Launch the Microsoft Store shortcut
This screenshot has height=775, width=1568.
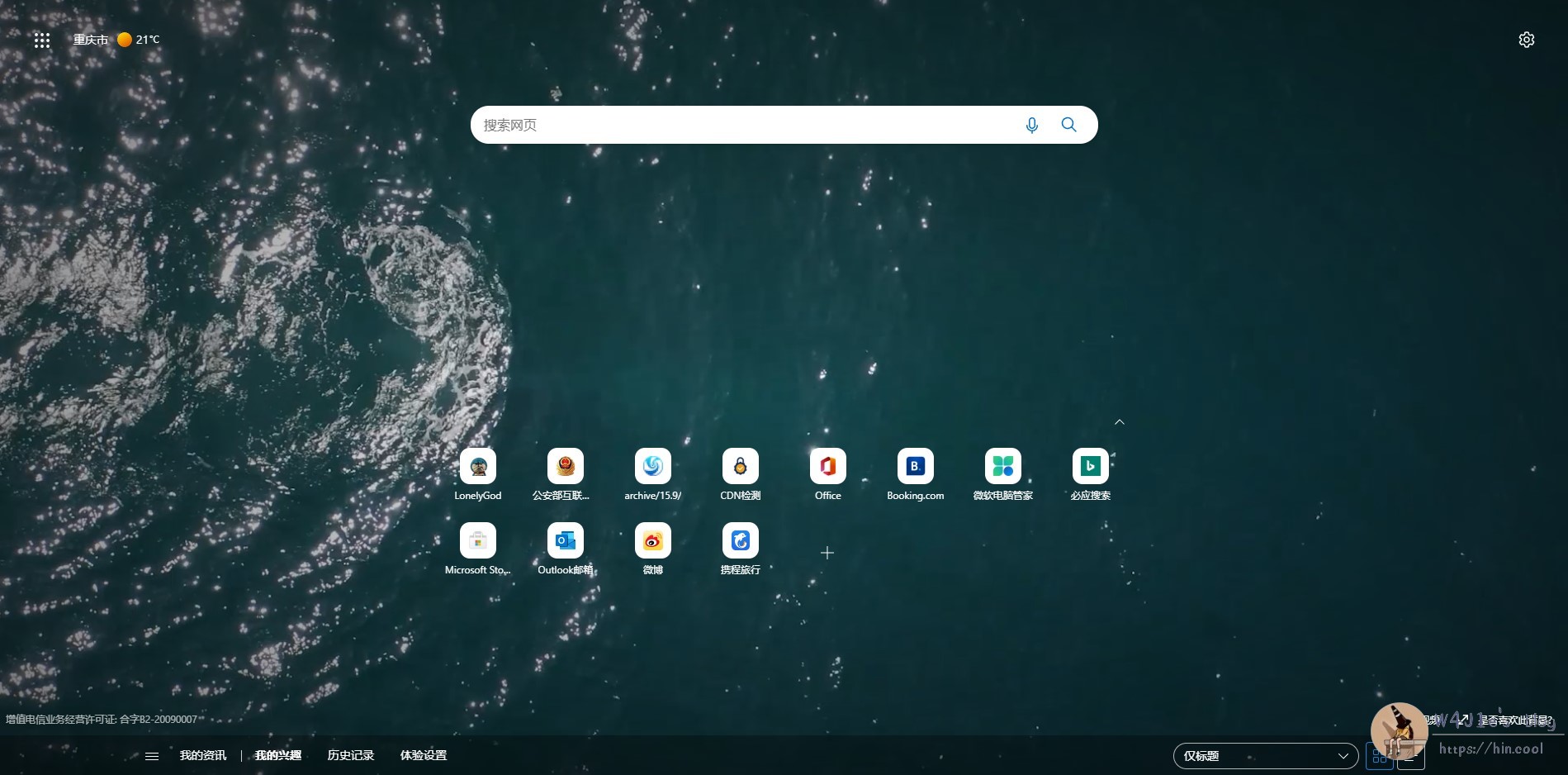477,540
